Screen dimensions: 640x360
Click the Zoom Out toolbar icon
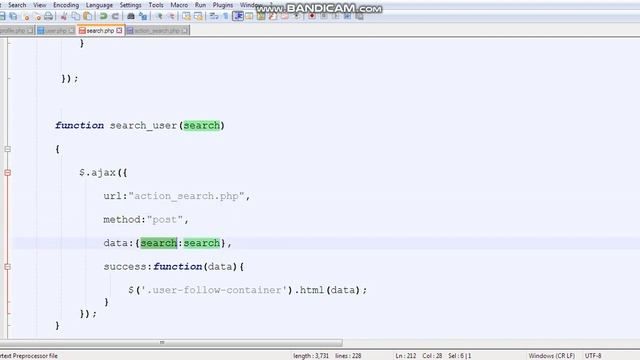click(171, 16)
